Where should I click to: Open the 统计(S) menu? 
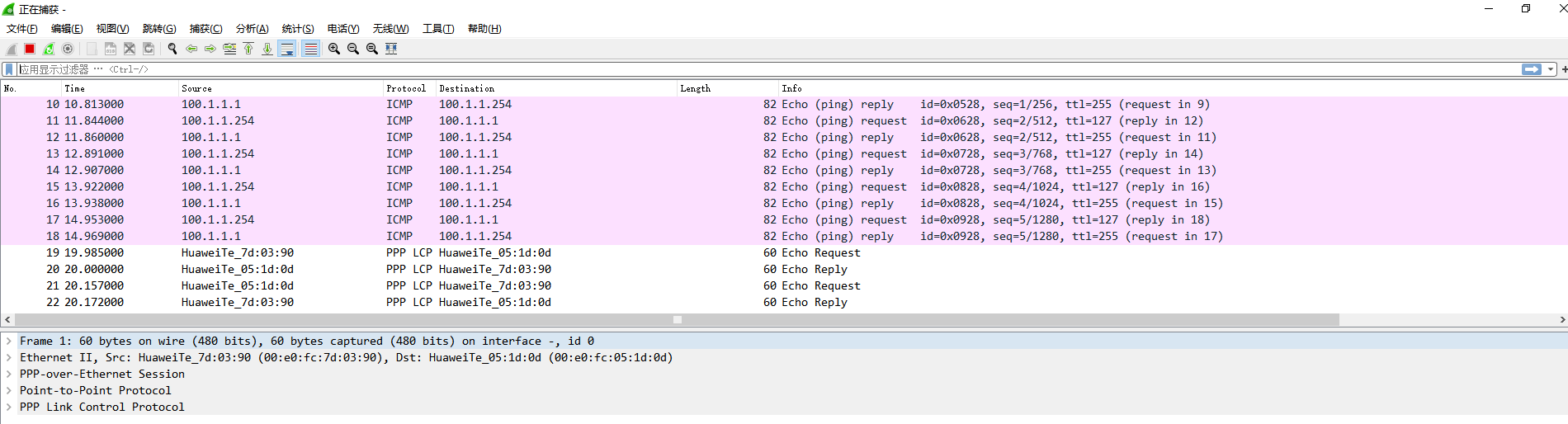[x=298, y=28]
